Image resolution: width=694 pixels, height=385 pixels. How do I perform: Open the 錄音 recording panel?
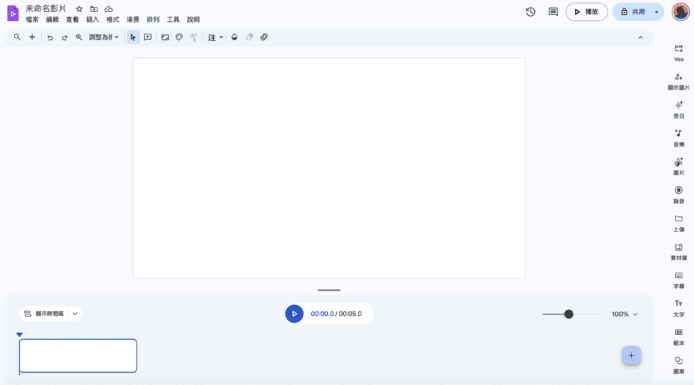click(679, 194)
